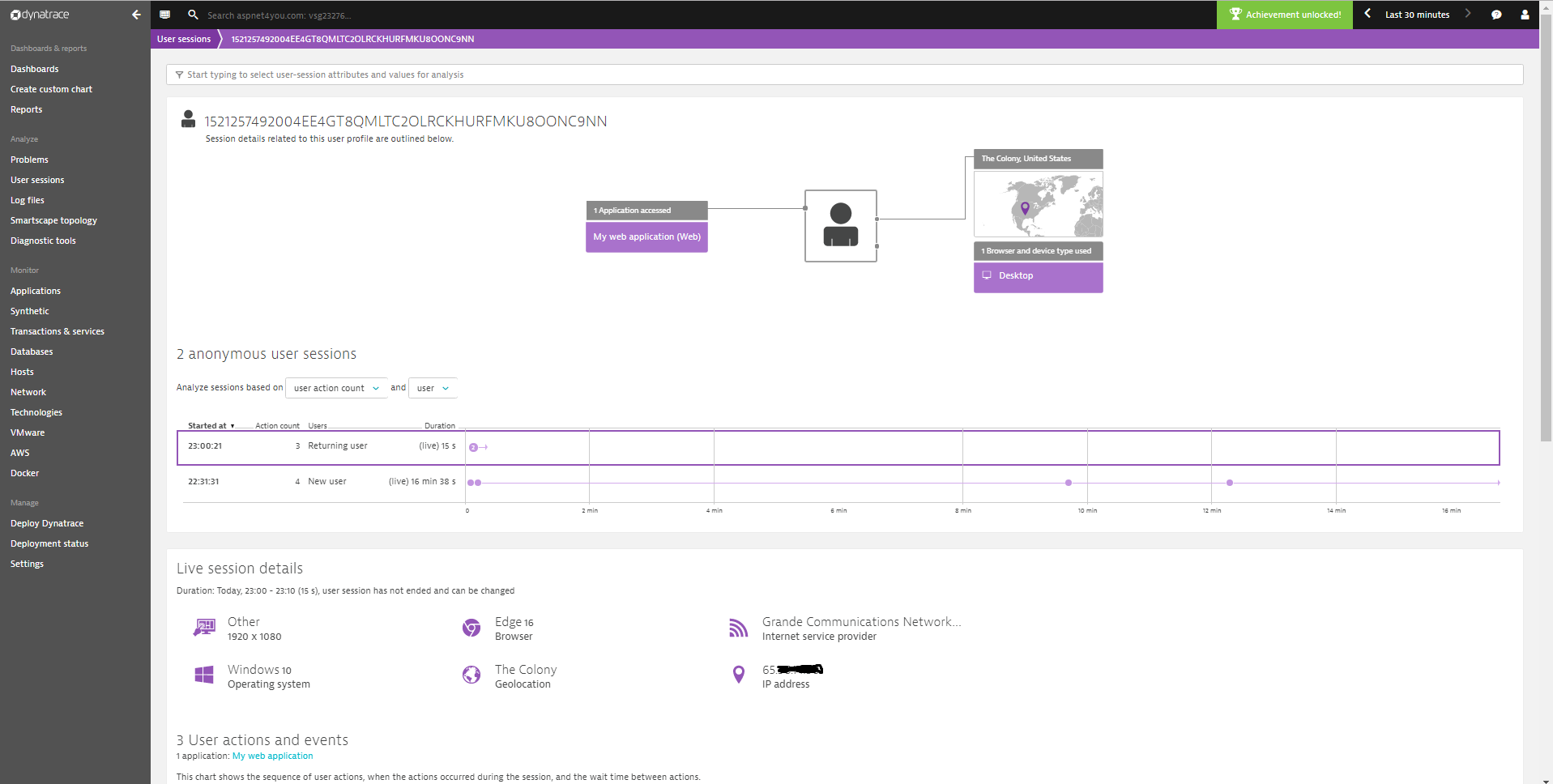Viewport: 1553px width, 784px height.
Task: Click the action dot near 12 min
Action: click(1230, 483)
